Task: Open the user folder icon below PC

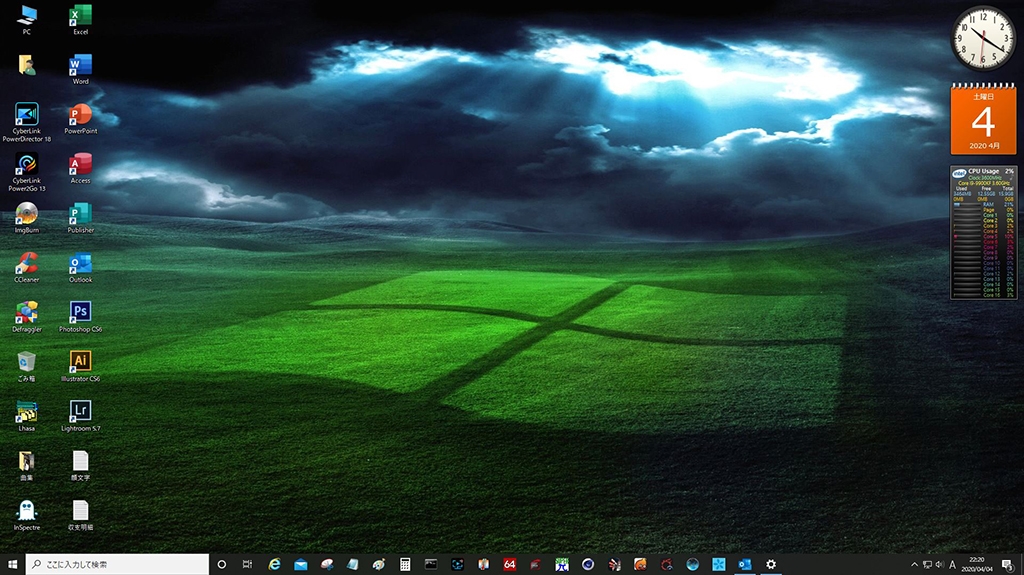Action: point(27,65)
